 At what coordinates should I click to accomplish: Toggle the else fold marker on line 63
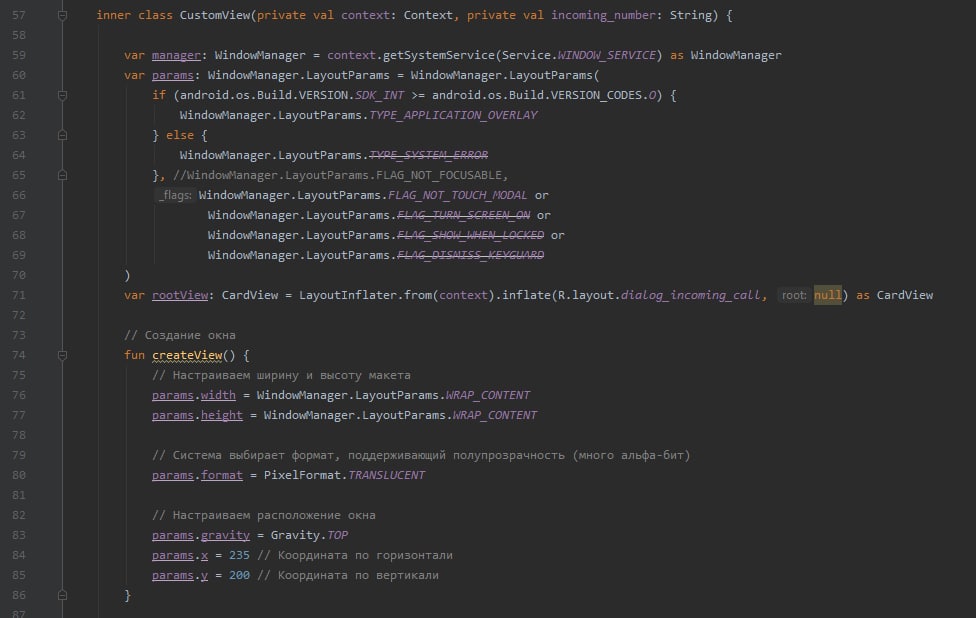click(62, 135)
